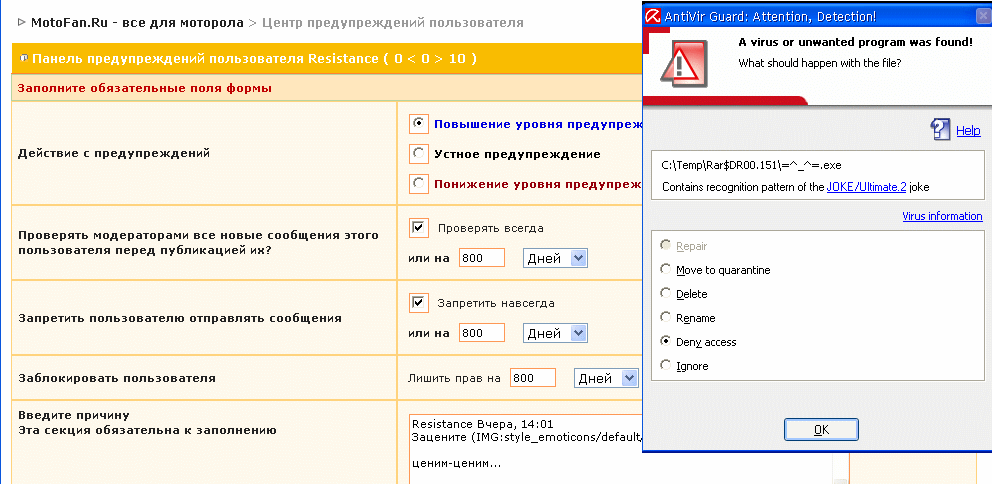Open Дней dropdown in Заблокировать пользователя row
992x484 pixels.
coord(606,378)
